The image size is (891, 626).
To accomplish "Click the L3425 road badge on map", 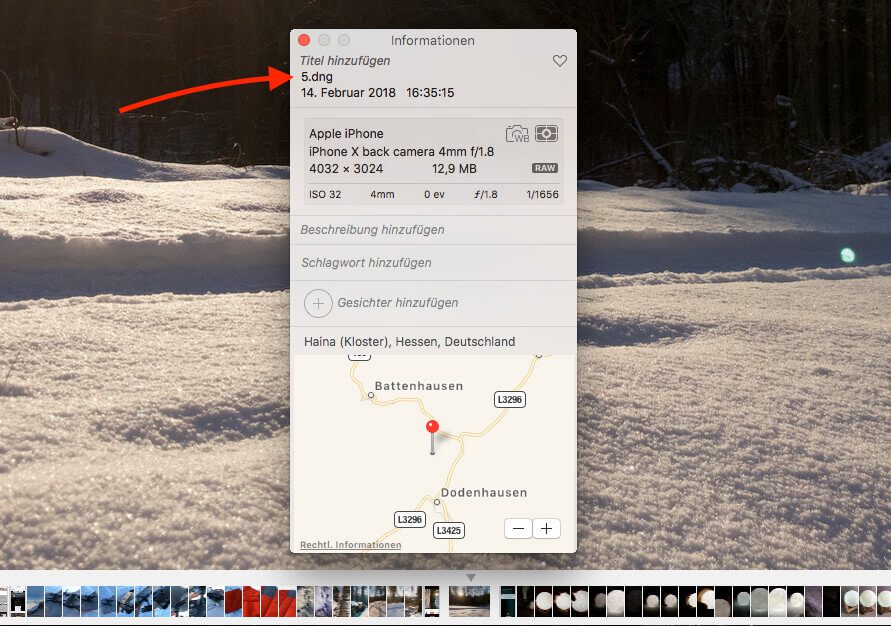I will [448, 530].
